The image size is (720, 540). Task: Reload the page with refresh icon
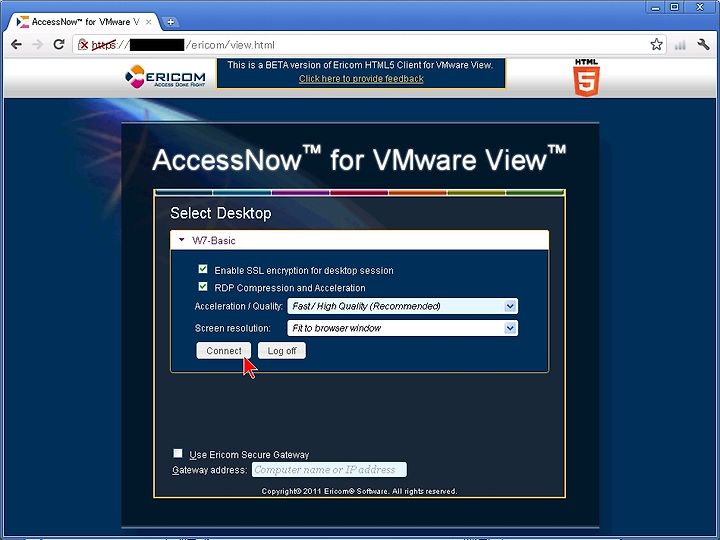click(x=59, y=45)
